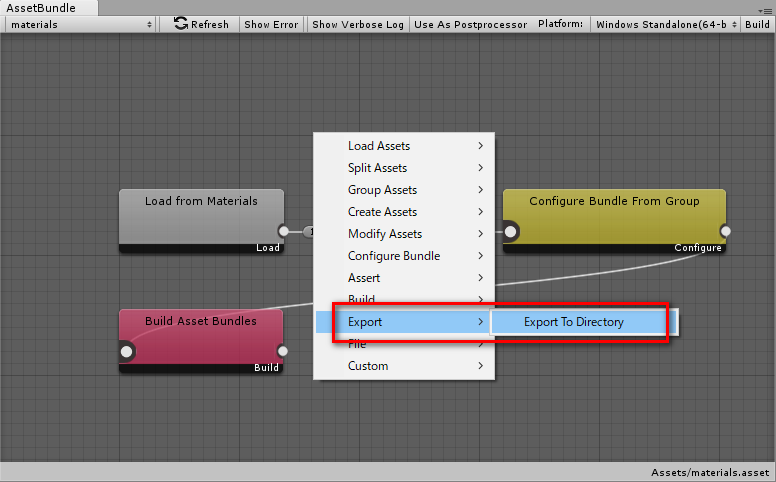The image size is (776, 482).
Task: Toggle Show Verbose Log
Action: click(x=358, y=24)
